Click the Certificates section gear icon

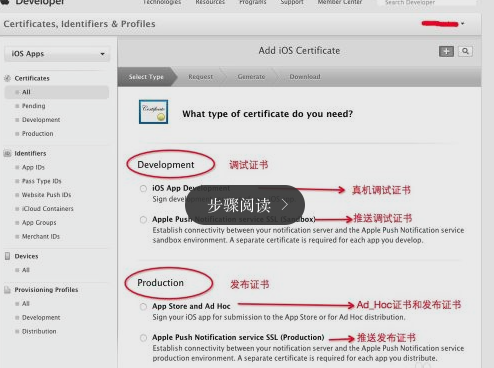pos(7,78)
